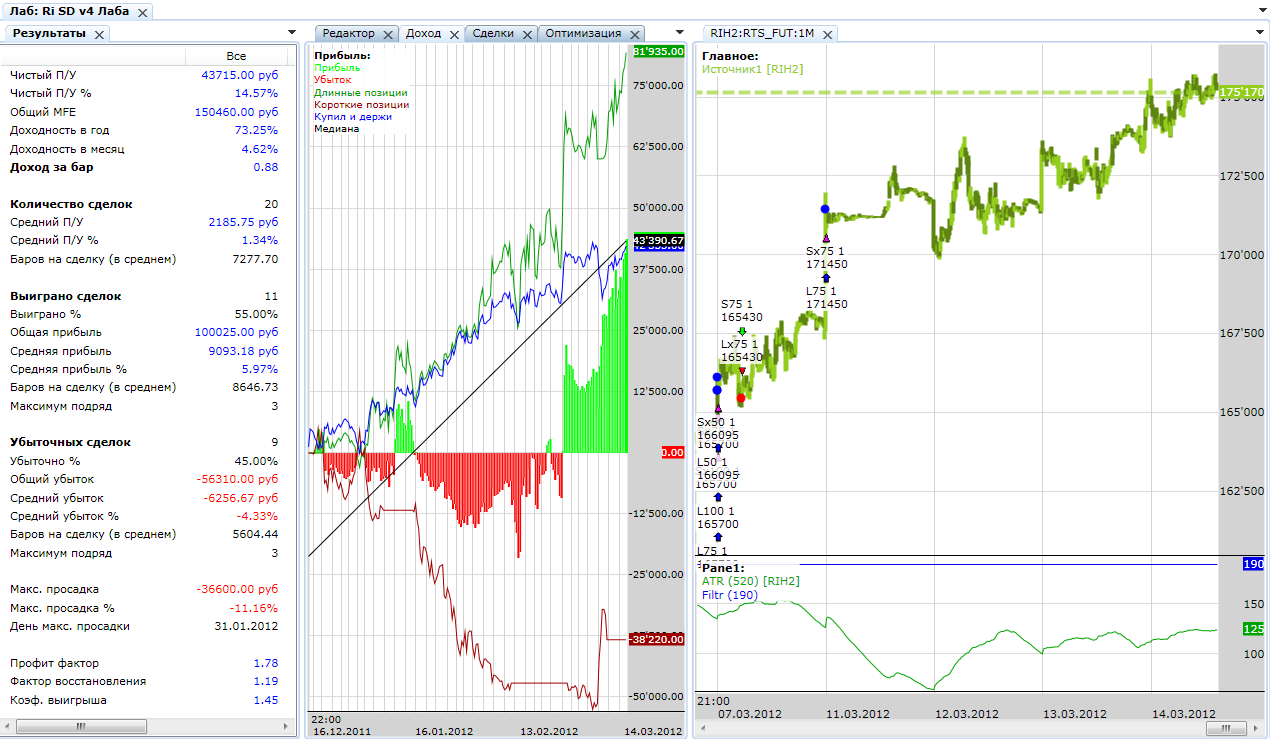Click the 'Фактор восстановления' value 1.19
This screenshot has width=1270, height=739.
[x=266, y=681]
